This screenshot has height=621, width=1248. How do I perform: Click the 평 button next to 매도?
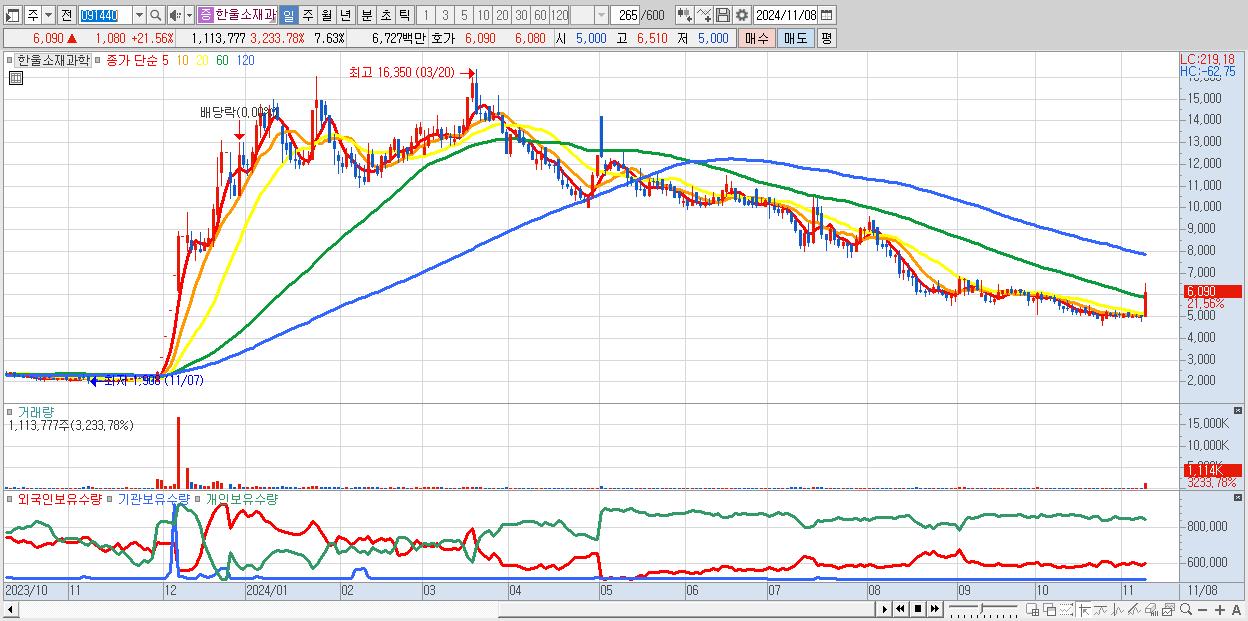(825, 38)
